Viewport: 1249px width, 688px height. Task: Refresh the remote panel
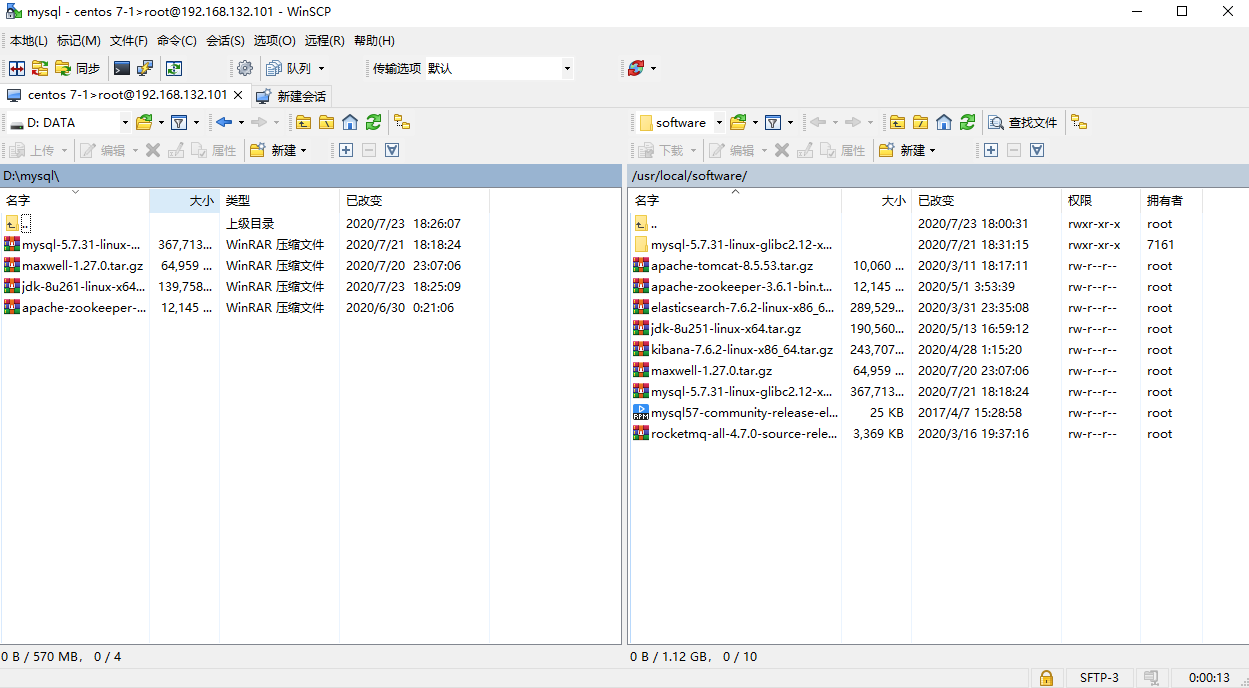point(967,123)
